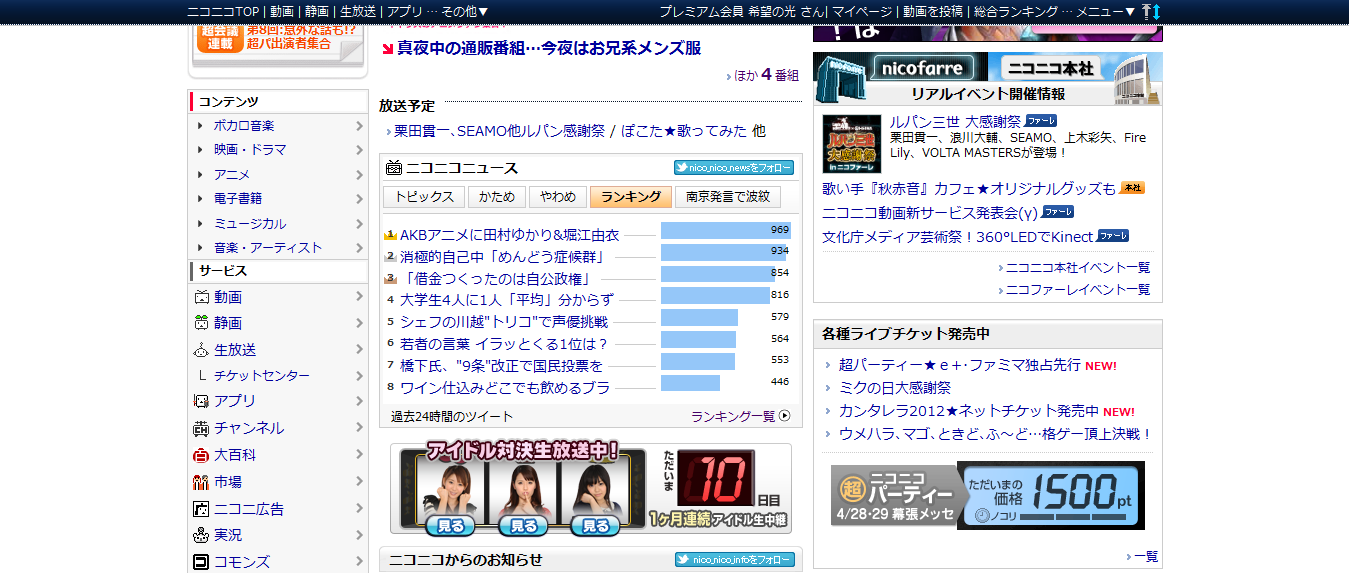Screen dimensions: 1349x573
Task: Click the 579 tweet count bar
Action: coord(699,317)
